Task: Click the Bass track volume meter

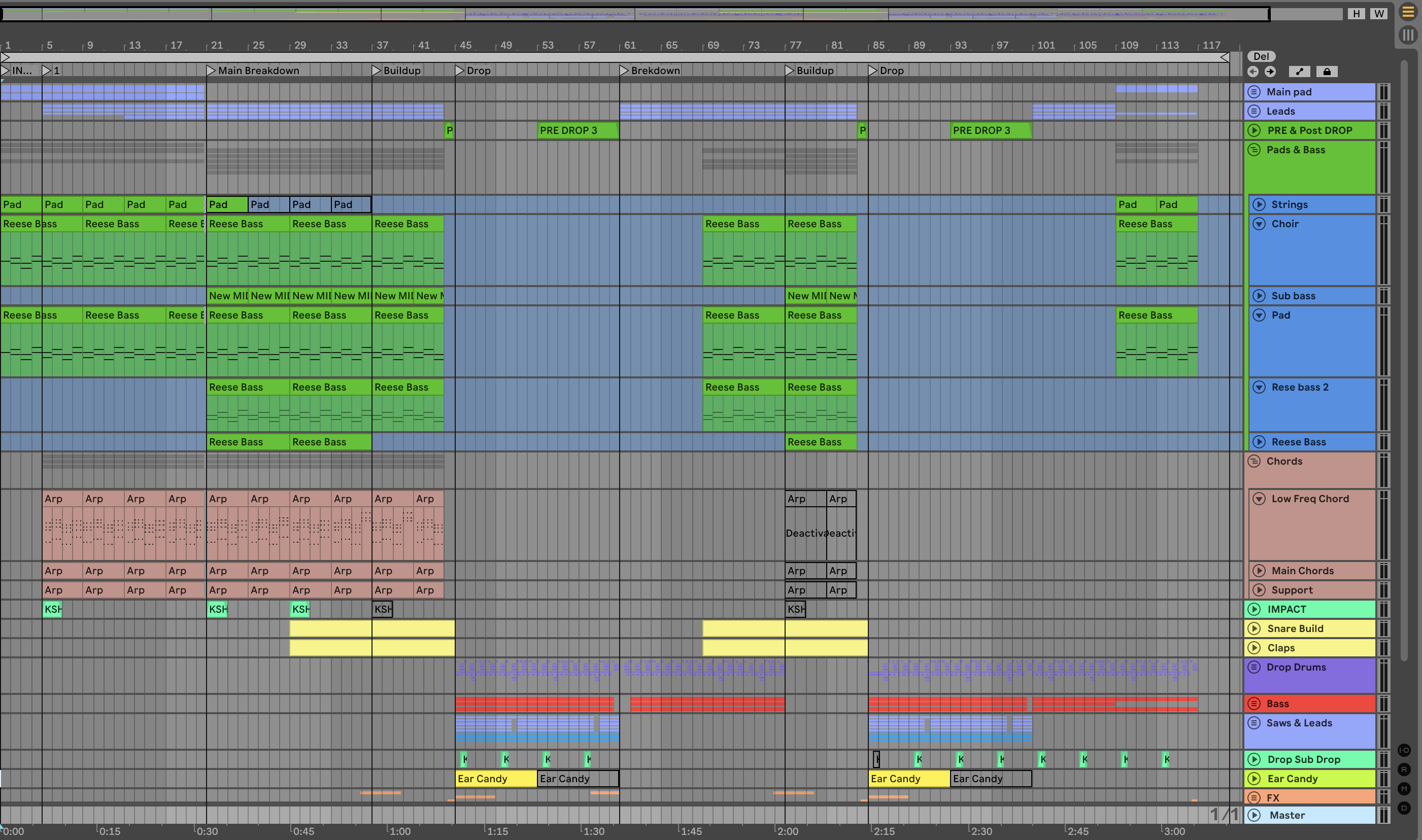Action: (x=1383, y=704)
